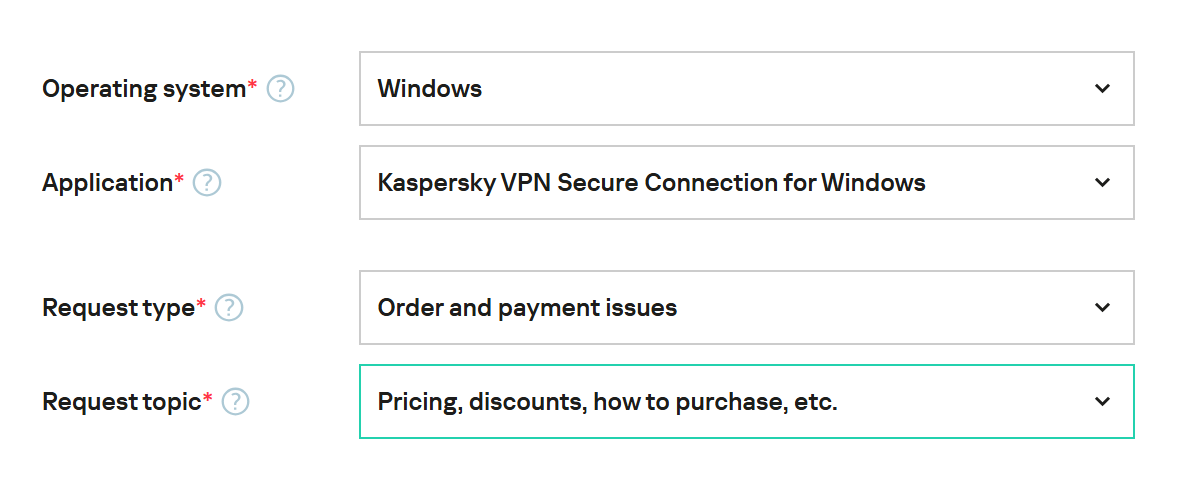This screenshot has width=1178, height=499.
Task: Click the Request type field label
Action: pyautogui.click(x=119, y=308)
